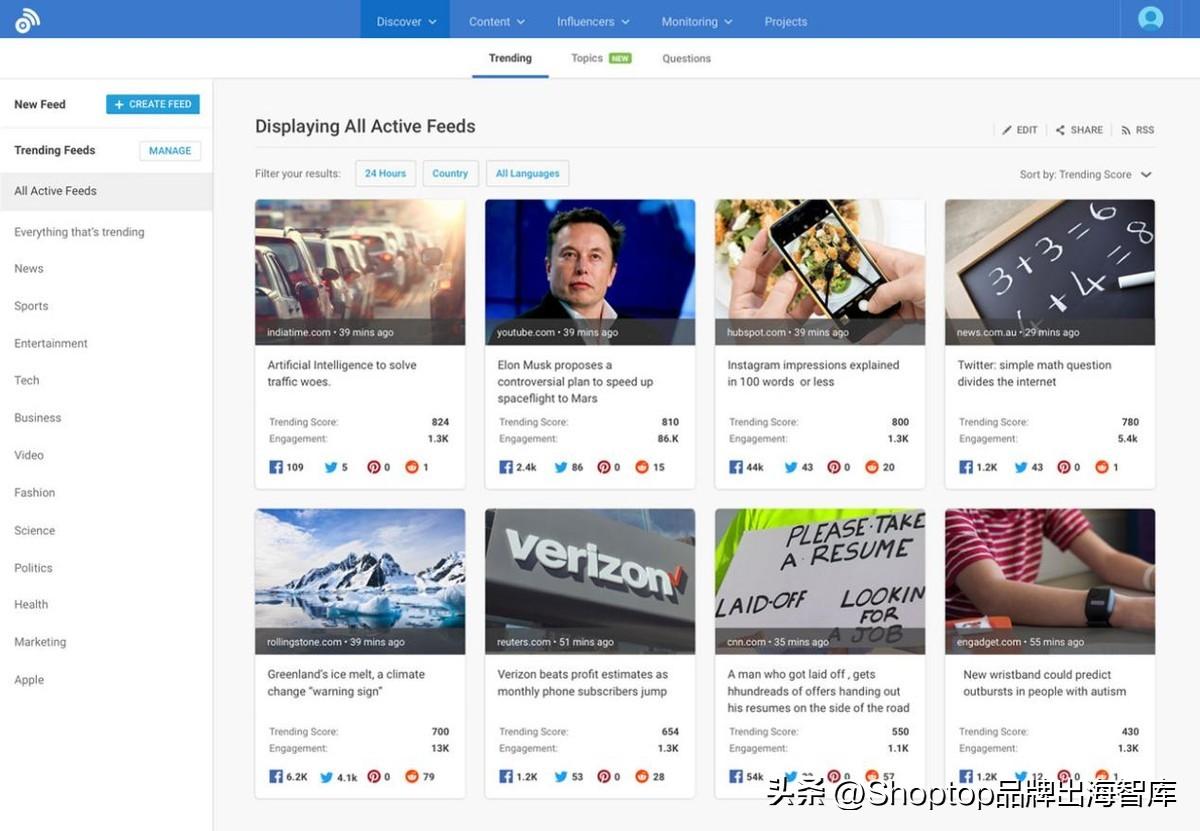
Task: Open the Discover dropdown menu
Action: (406, 21)
